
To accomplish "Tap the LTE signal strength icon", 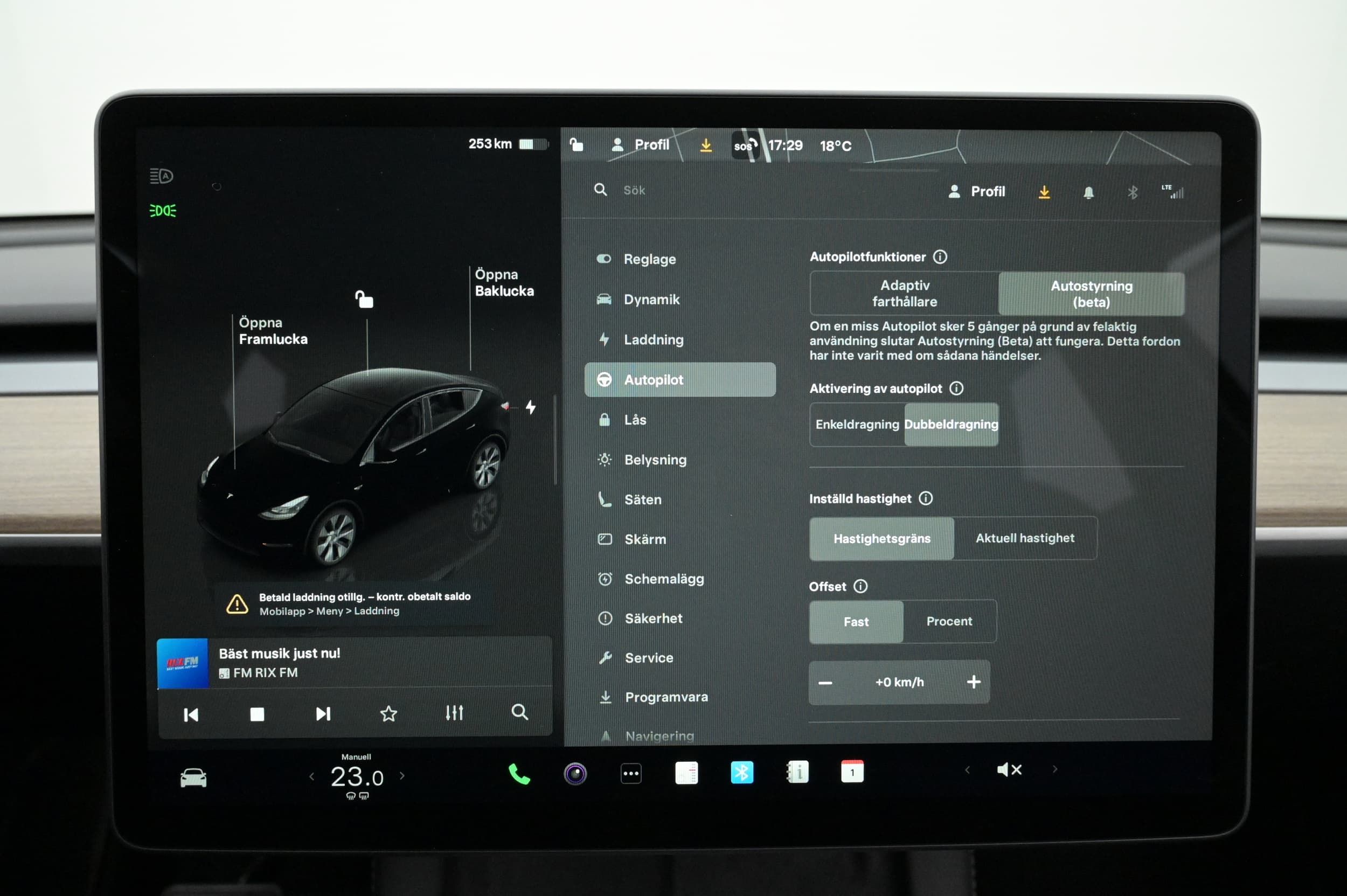I will [1172, 192].
